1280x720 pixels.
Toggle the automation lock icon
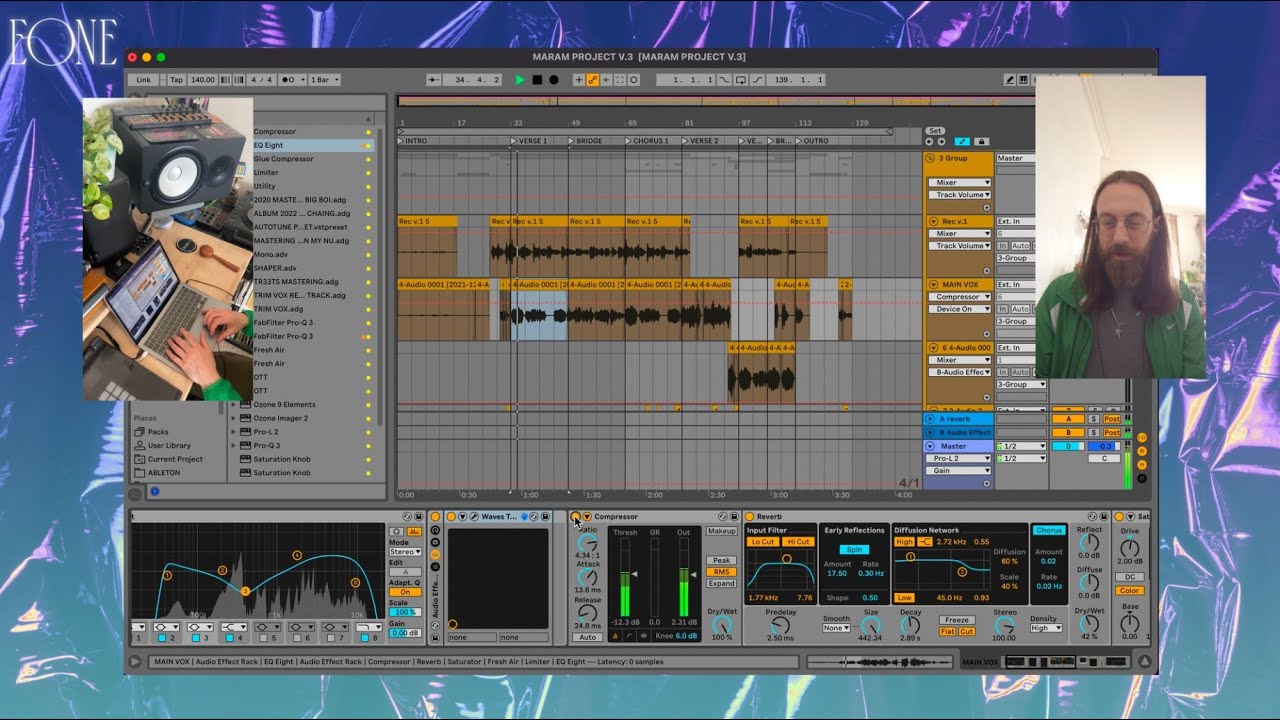click(981, 142)
